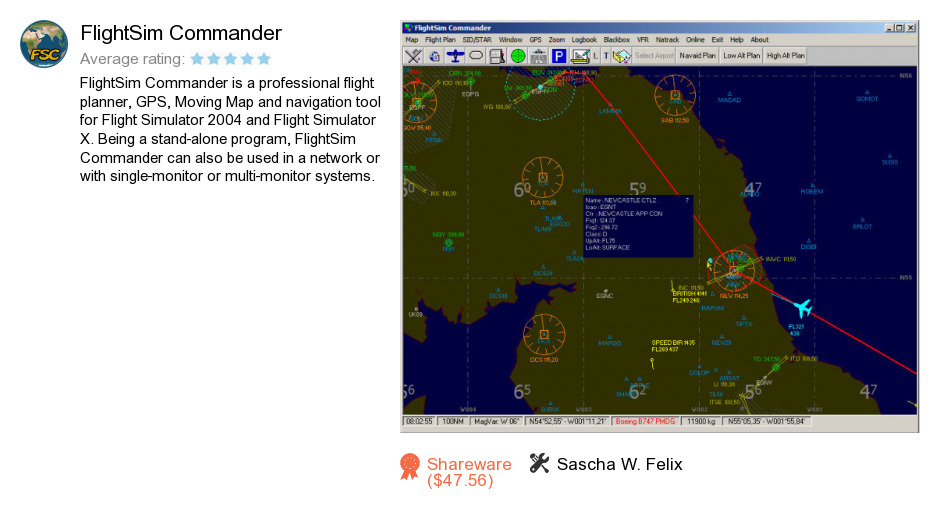Click the N54°52,55' - W001°11,21' coordinates field
This screenshot has height=516, width=940.
point(567,421)
